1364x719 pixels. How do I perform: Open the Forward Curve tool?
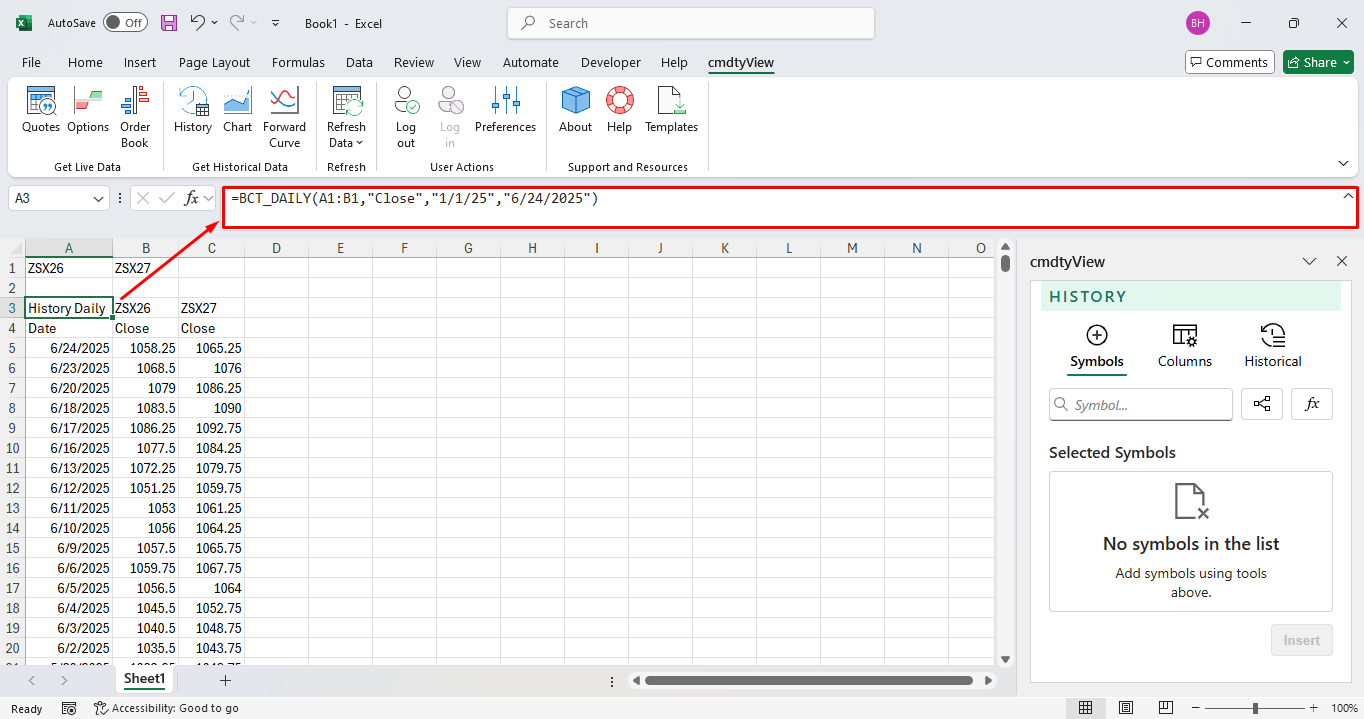tap(284, 110)
